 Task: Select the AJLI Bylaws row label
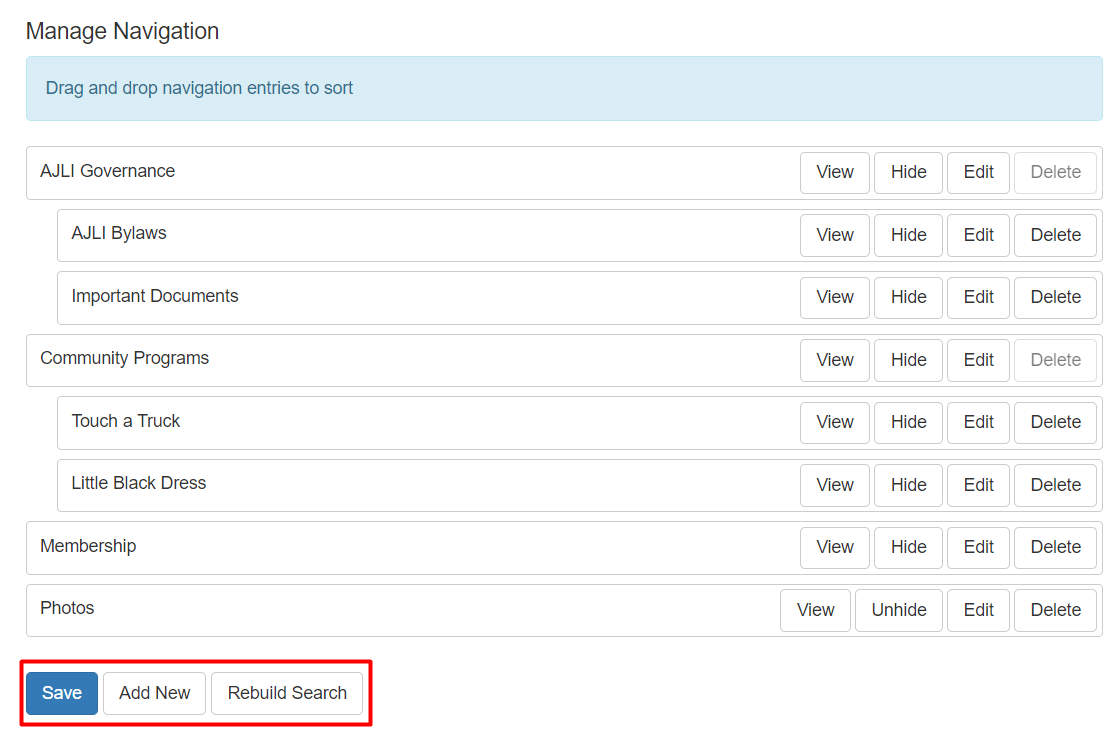coord(119,234)
